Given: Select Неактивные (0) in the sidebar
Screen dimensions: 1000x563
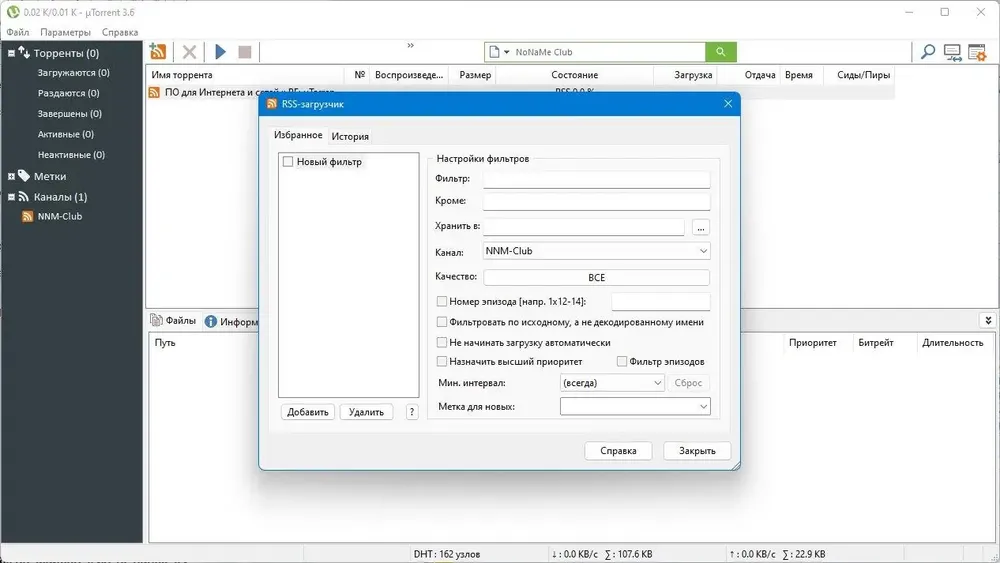Looking at the screenshot, I should tap(71, 154).
